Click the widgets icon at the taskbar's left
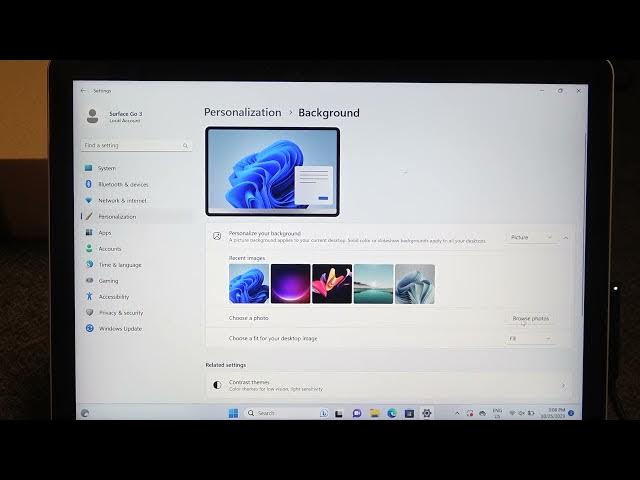Image resolution: width=640 pixels, height=480 pixels. coord(85,413)
